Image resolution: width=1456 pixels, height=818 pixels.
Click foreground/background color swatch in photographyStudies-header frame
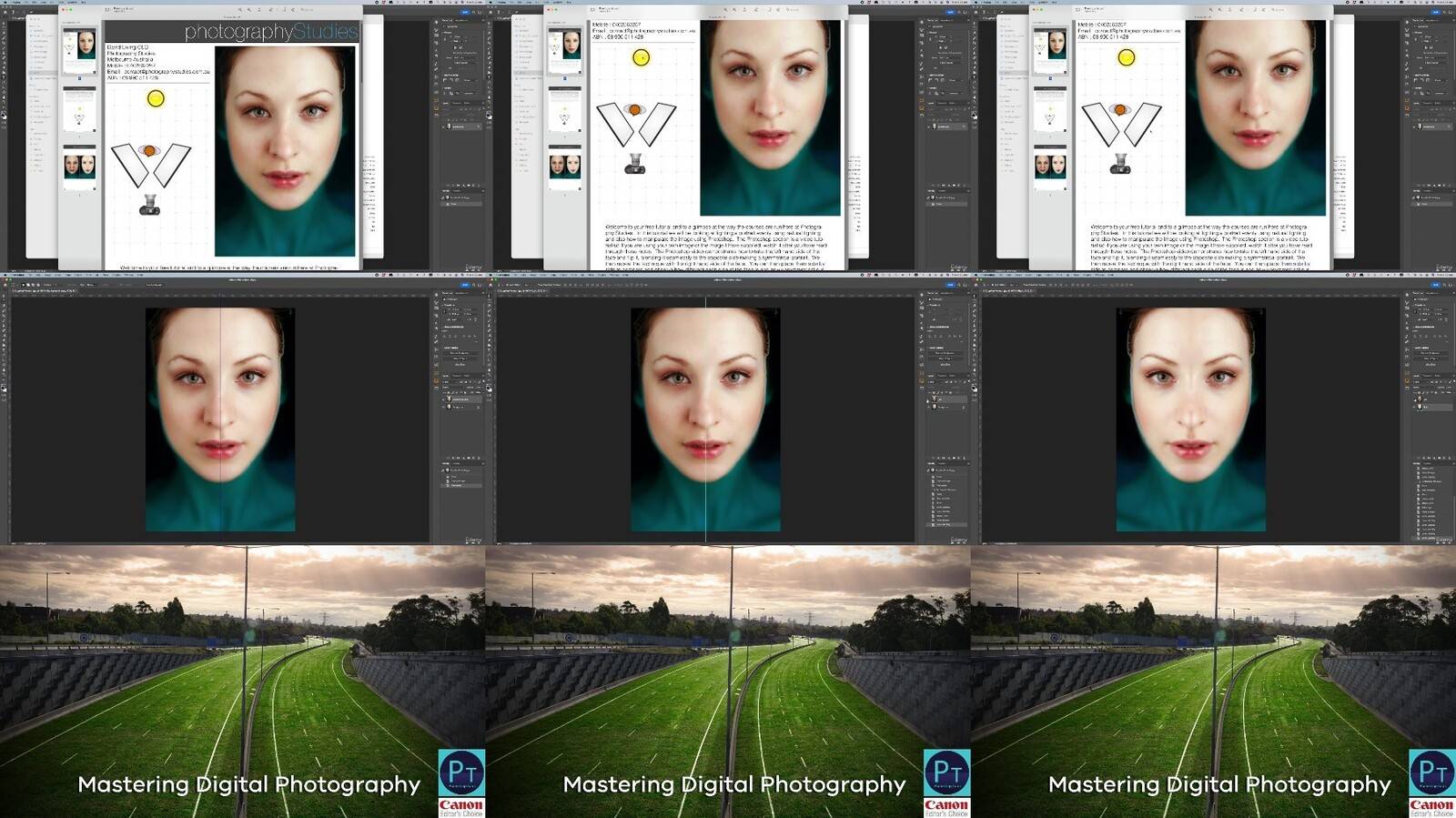pyautogui.click(x=3, y=116)
